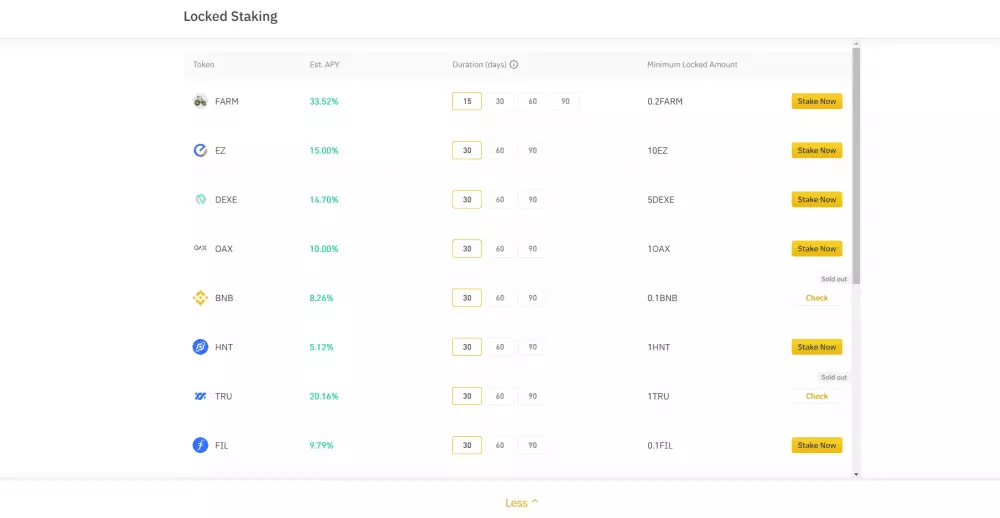Select 60 days duration for HNT

click(x=500, y=347)
